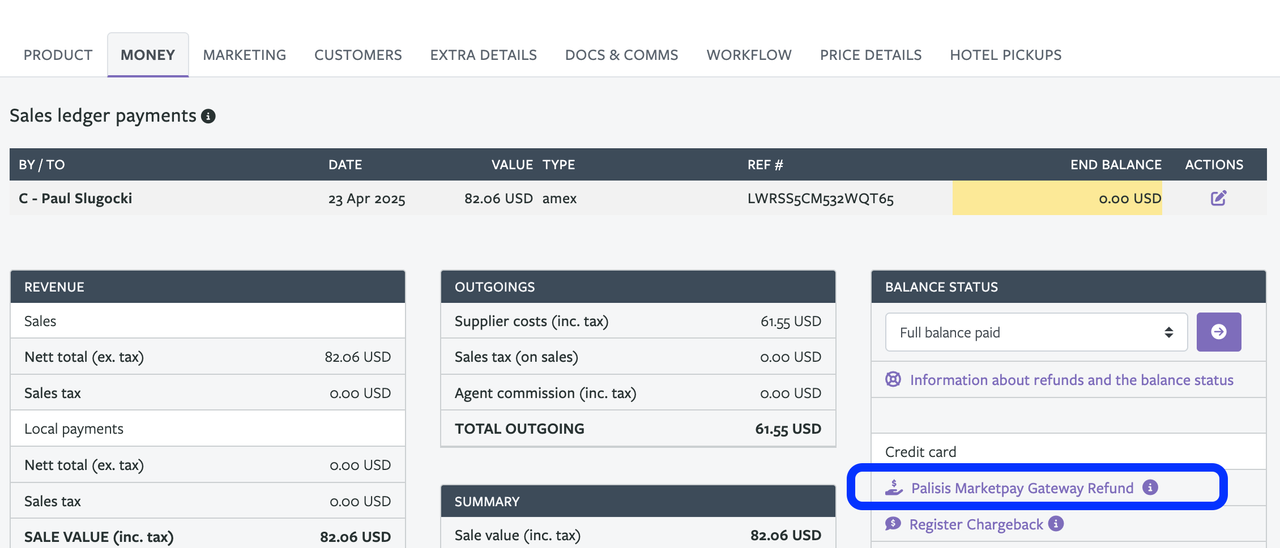Click the Register Chargeback link
This screenshot has height=548, width=1280.
(x=976, y=524)
